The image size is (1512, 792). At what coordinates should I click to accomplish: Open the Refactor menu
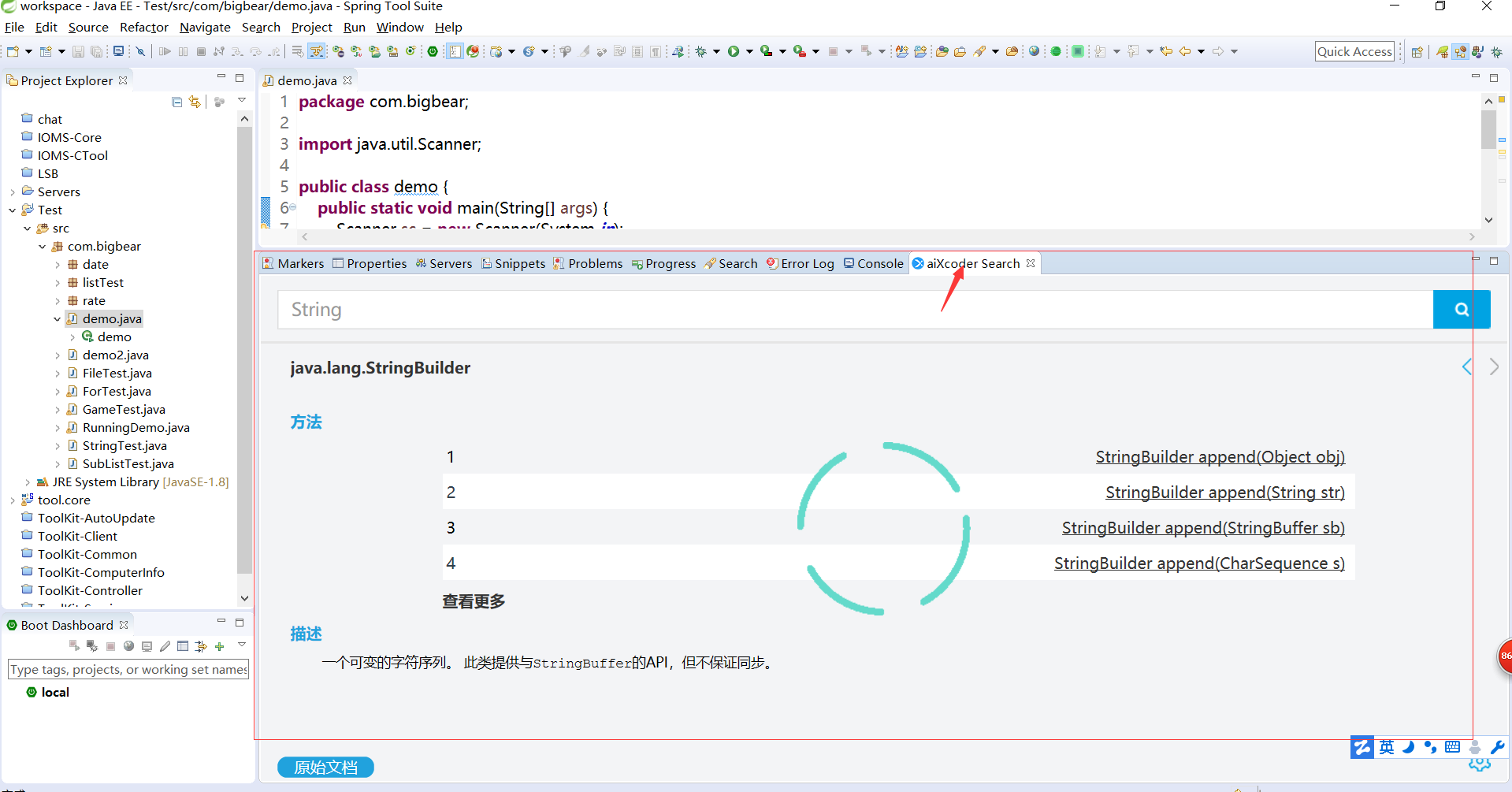click(x=143, y=27)
